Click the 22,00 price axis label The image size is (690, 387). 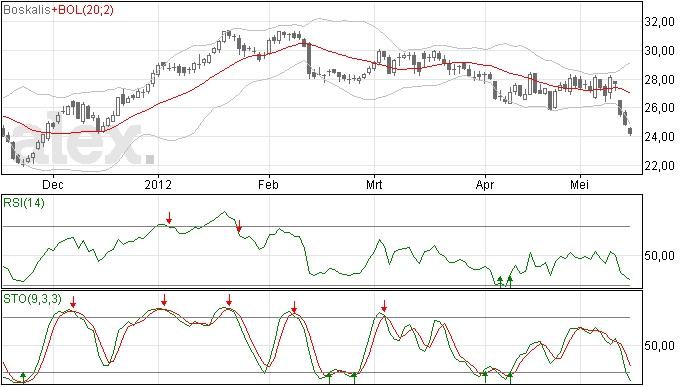(x=660, y=166)
